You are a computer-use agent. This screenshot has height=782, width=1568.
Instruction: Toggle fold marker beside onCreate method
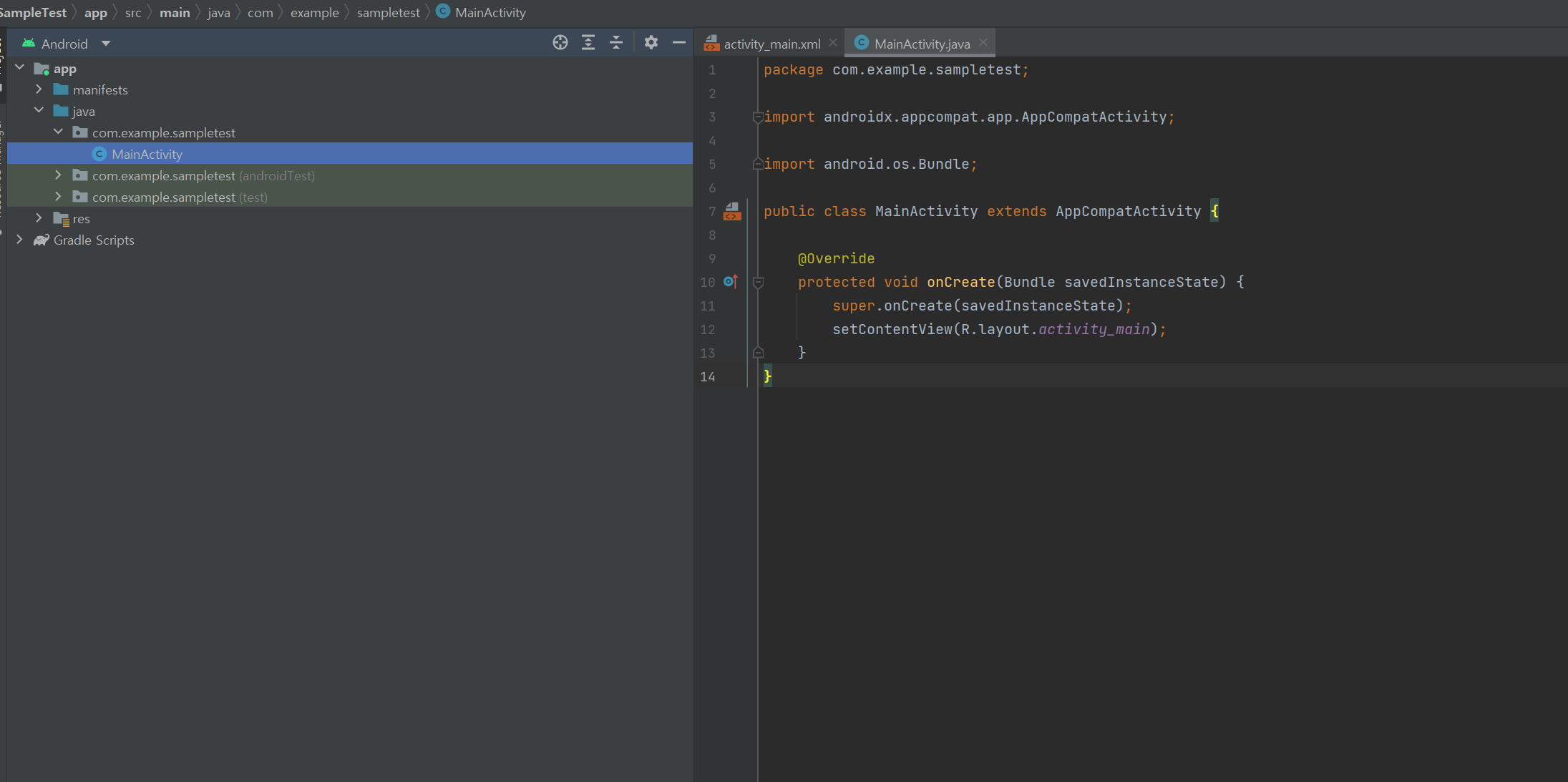pyautogui.click(x=758, y=283)
